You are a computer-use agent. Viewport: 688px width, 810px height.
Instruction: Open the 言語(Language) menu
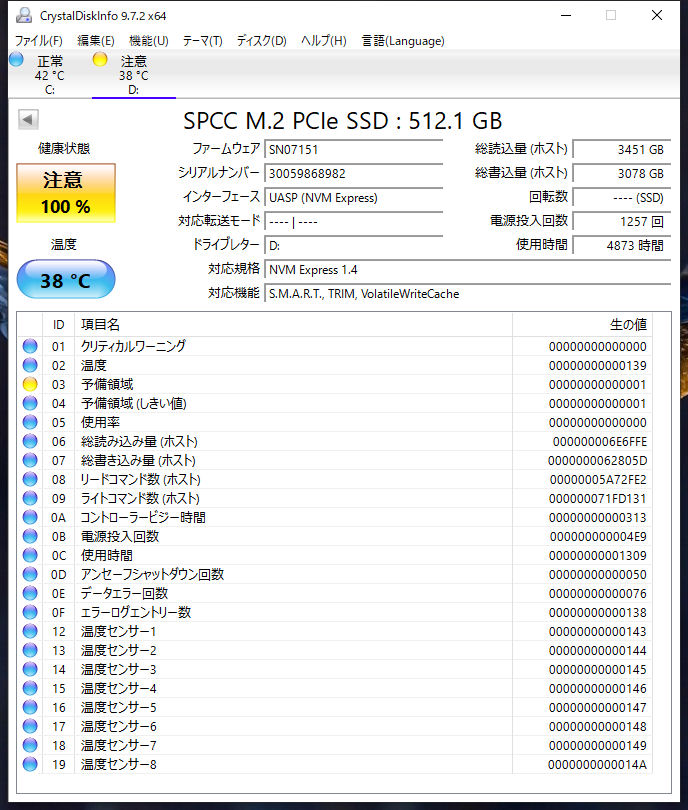(403, 41)
